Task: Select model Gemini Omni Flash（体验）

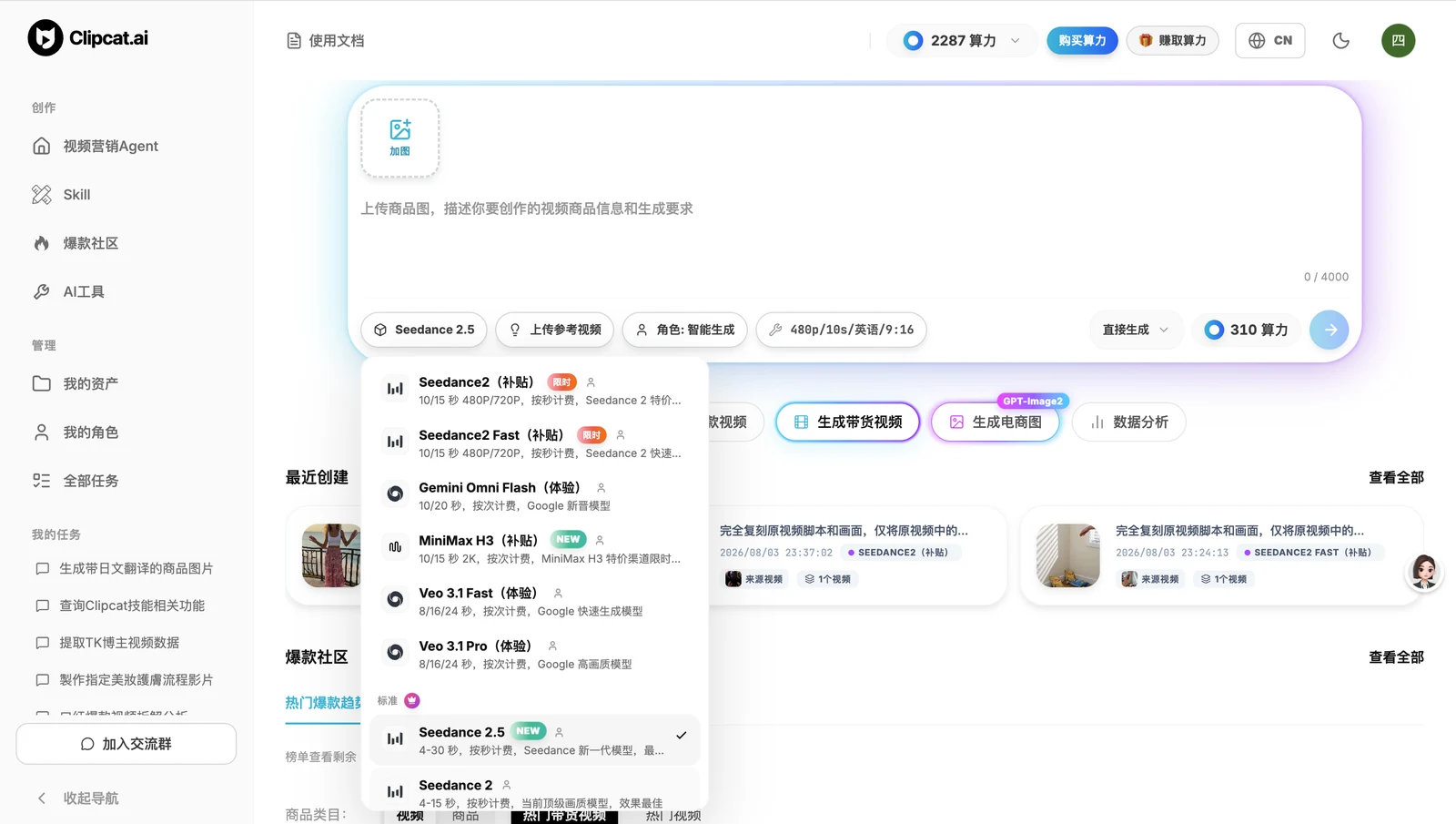Action: [535, 496]
